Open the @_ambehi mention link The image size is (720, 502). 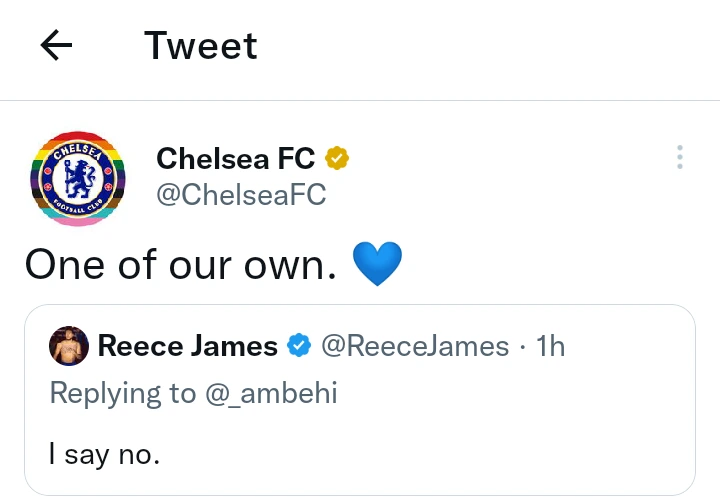pyautogui.click(x=270, y=393)
